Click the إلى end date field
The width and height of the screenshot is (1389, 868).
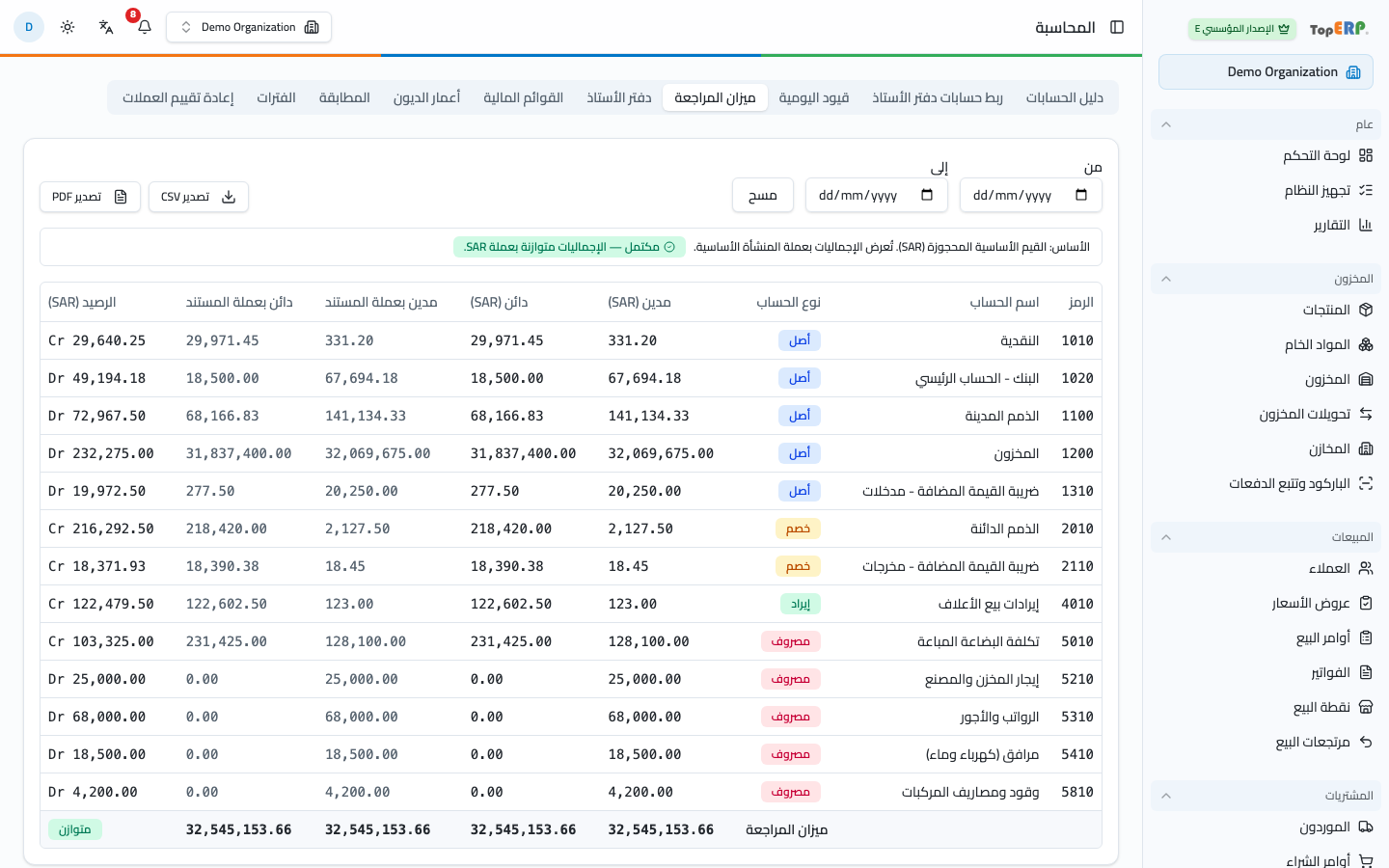[877, 195]
